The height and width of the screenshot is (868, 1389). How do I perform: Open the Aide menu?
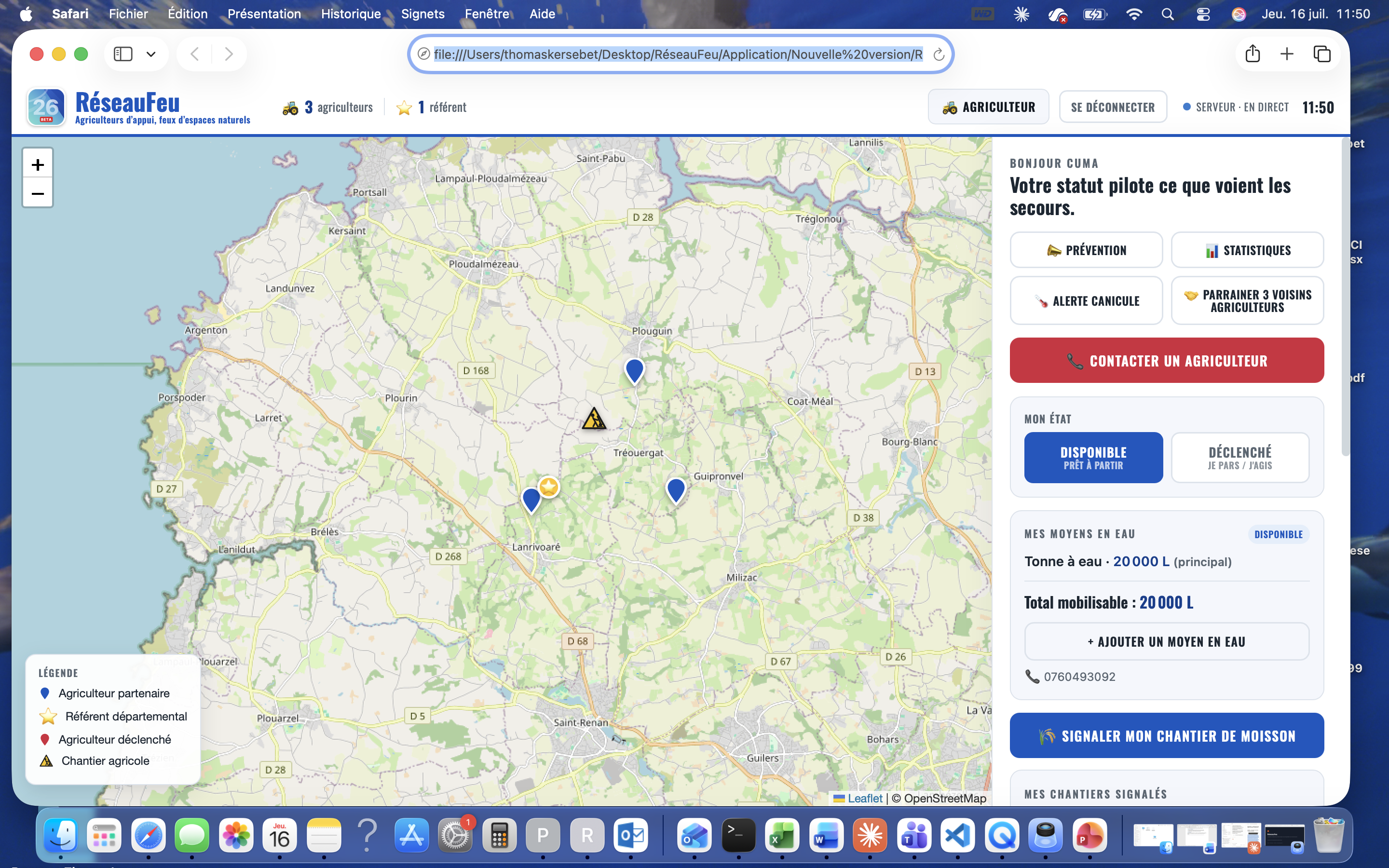542,14
